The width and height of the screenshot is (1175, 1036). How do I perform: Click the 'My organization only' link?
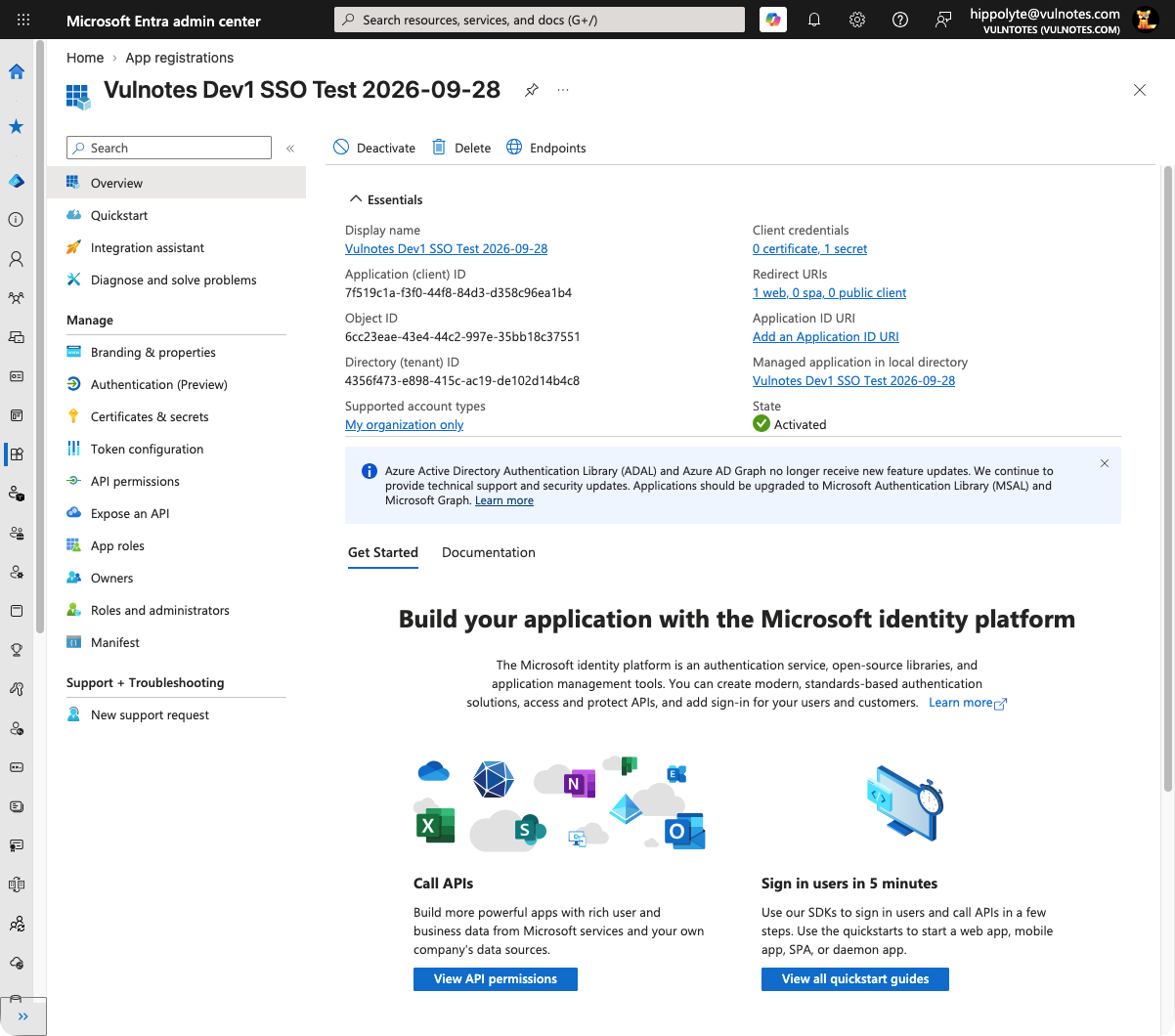[404, 424]
